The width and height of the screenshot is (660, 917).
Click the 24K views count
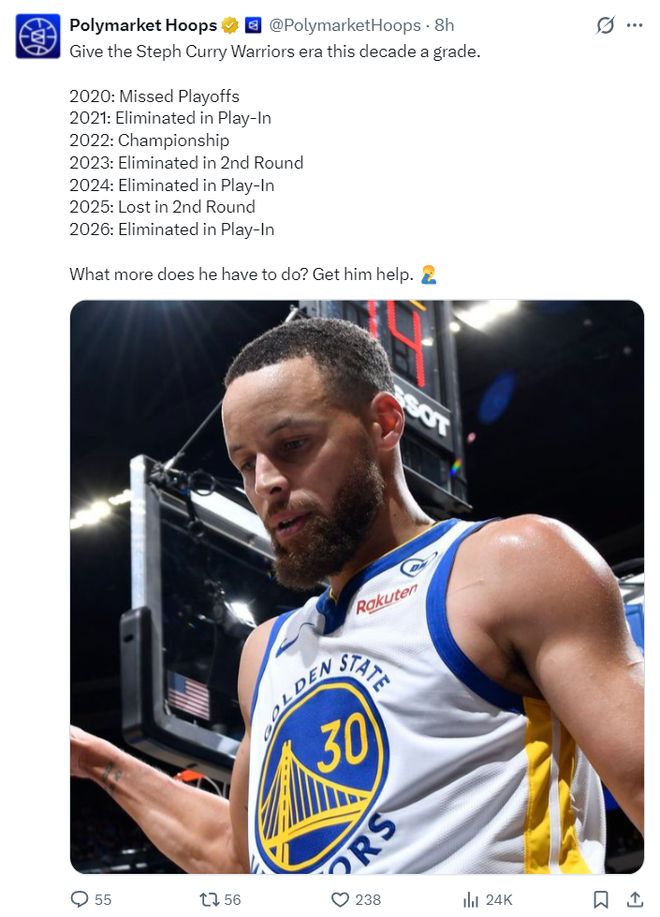point(498,899)
